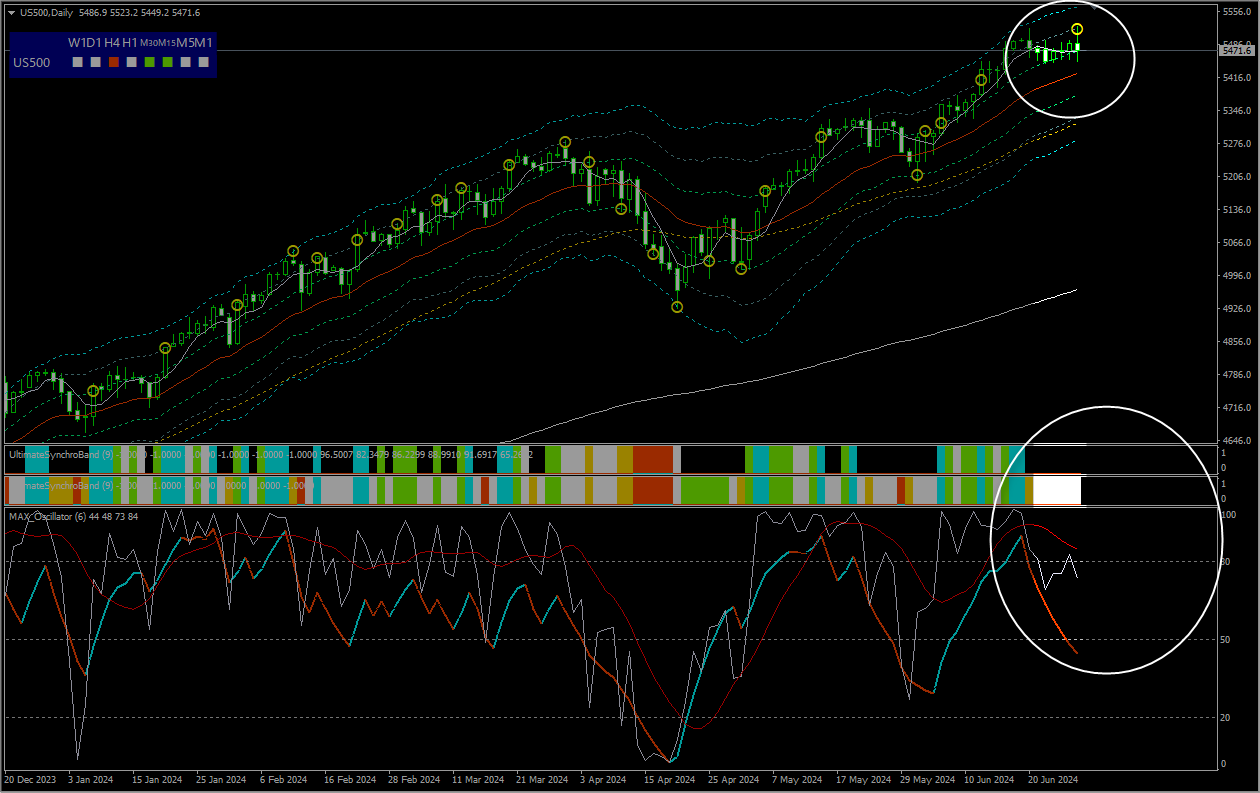Click the green M15 trend square for US500

[x=167, y=62]
